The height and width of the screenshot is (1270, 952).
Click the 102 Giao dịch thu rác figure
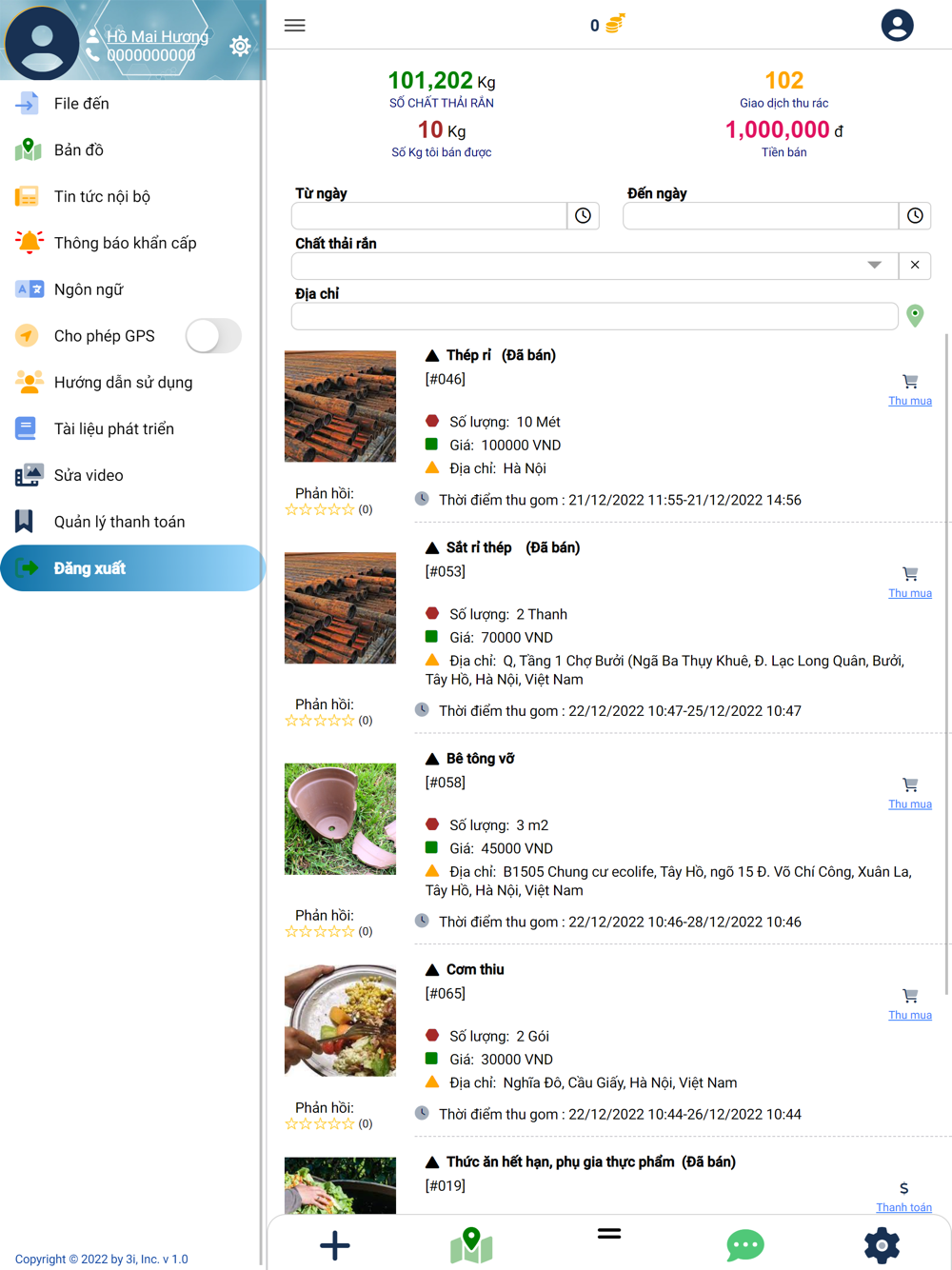784,81
